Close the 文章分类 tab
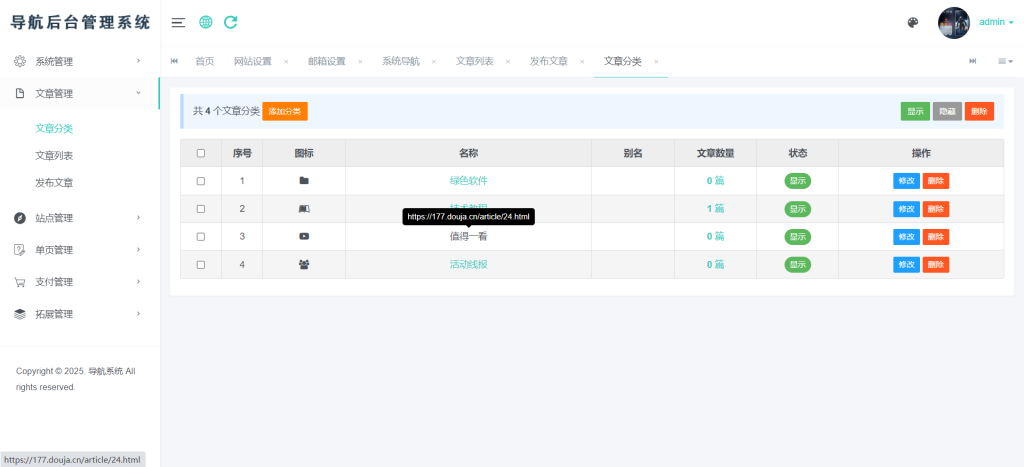Image resolution: width=1024 pixels, height=467 pixels. click(x=656, y=61)
